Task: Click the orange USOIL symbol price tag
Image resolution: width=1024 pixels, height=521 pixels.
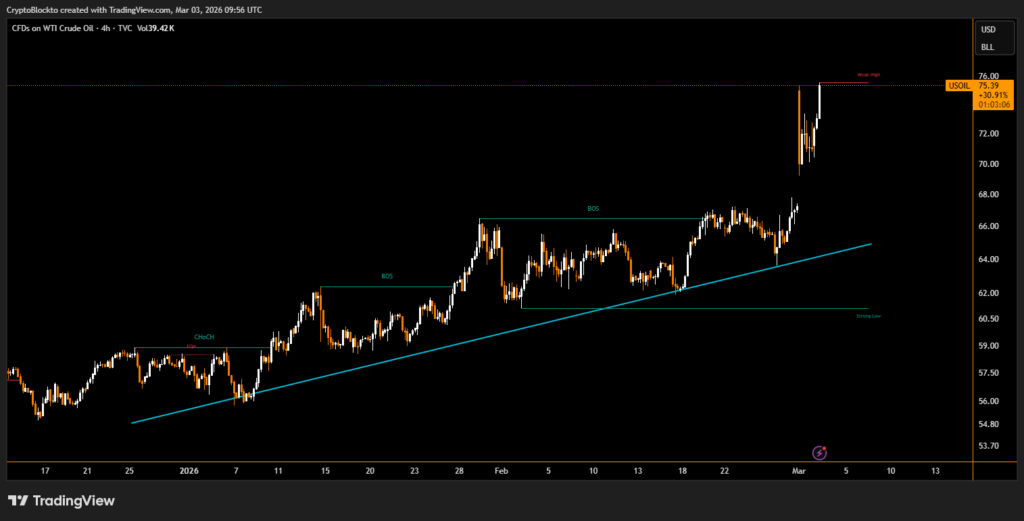Action: pyautogui.click(x=959, y=86)
